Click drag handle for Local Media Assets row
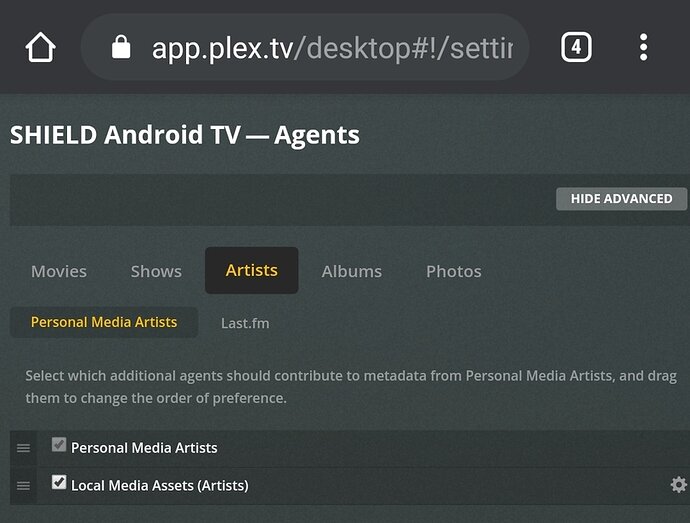 pyautogui.click(x=23, y=486)
